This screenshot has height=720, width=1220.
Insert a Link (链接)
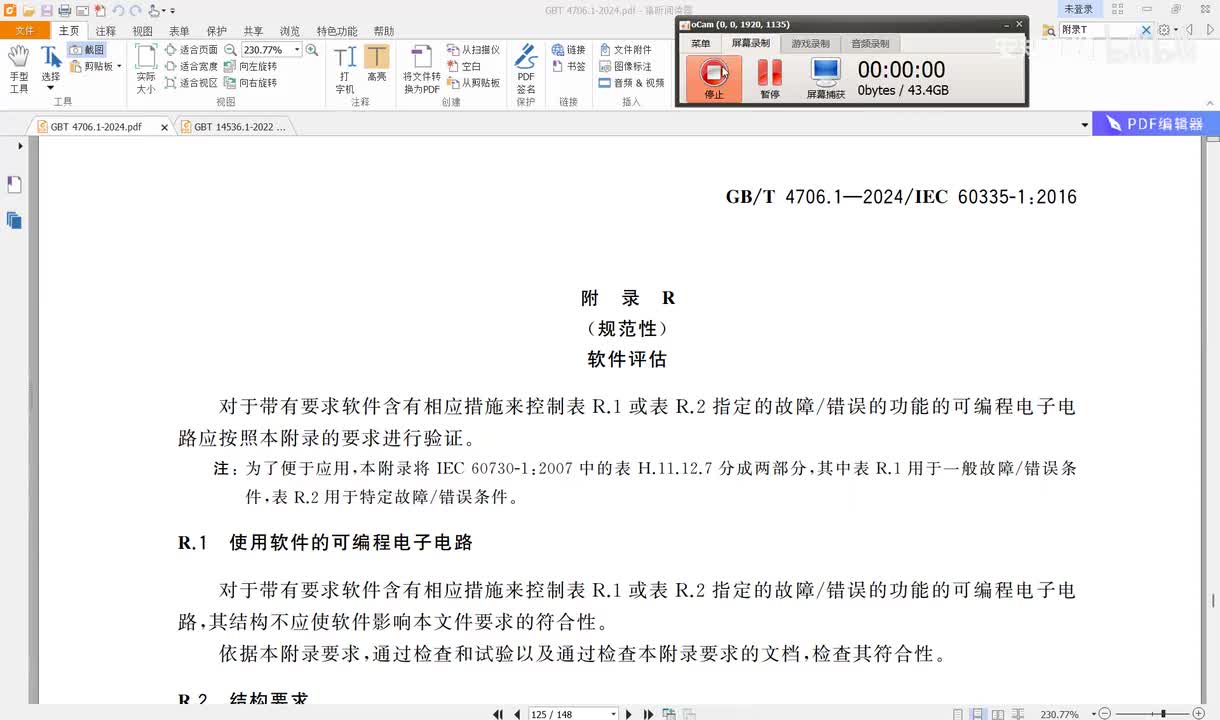click(x=569, y=49)
